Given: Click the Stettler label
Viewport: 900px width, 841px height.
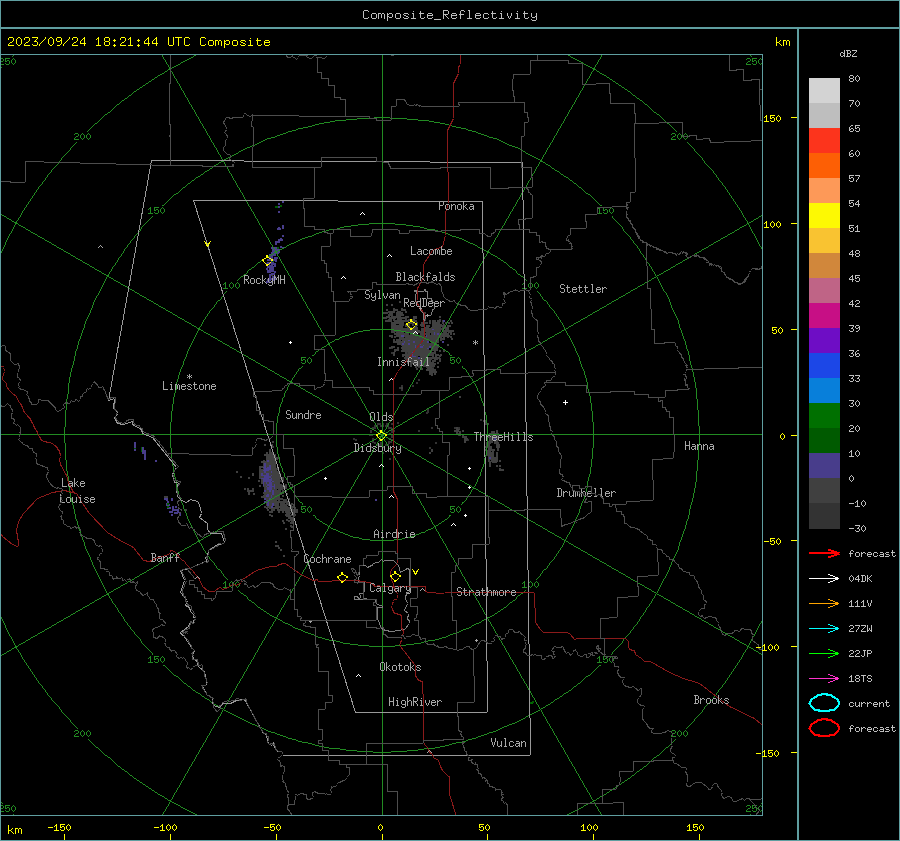Looking at the screenshot, I should pos(583,289).
